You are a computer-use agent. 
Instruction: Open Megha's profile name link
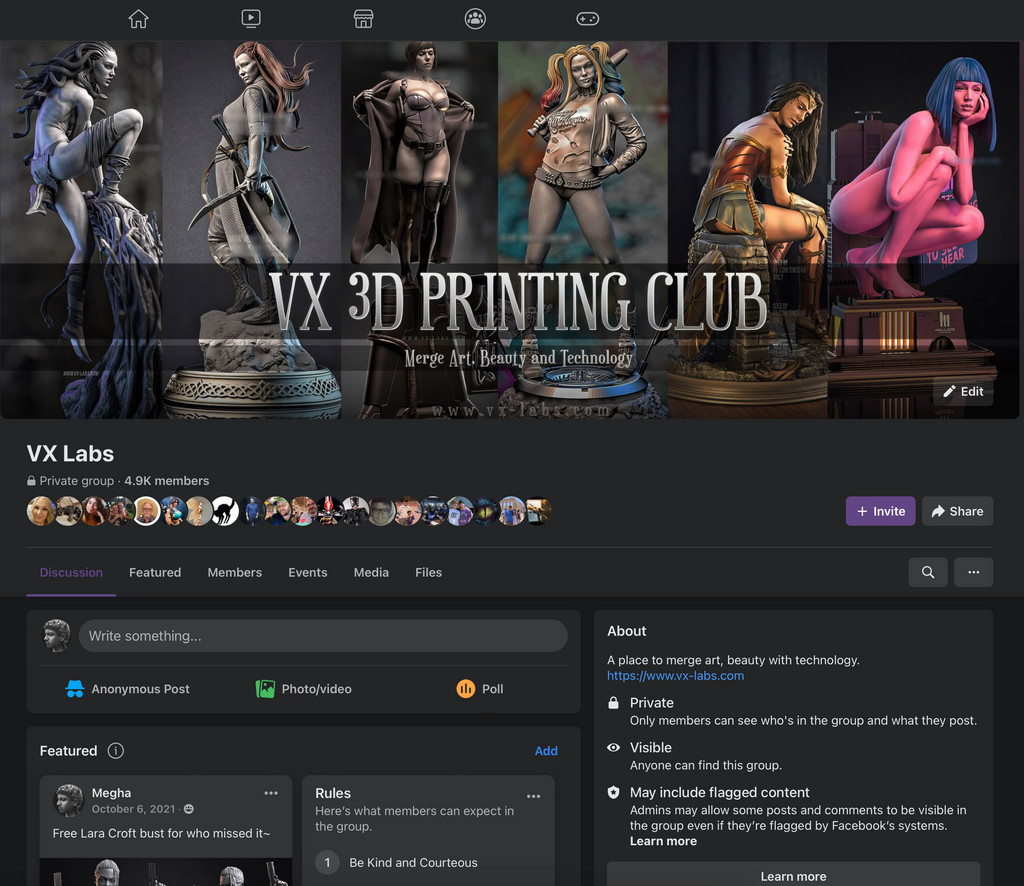pyautogui.click(x=111, y=793)
